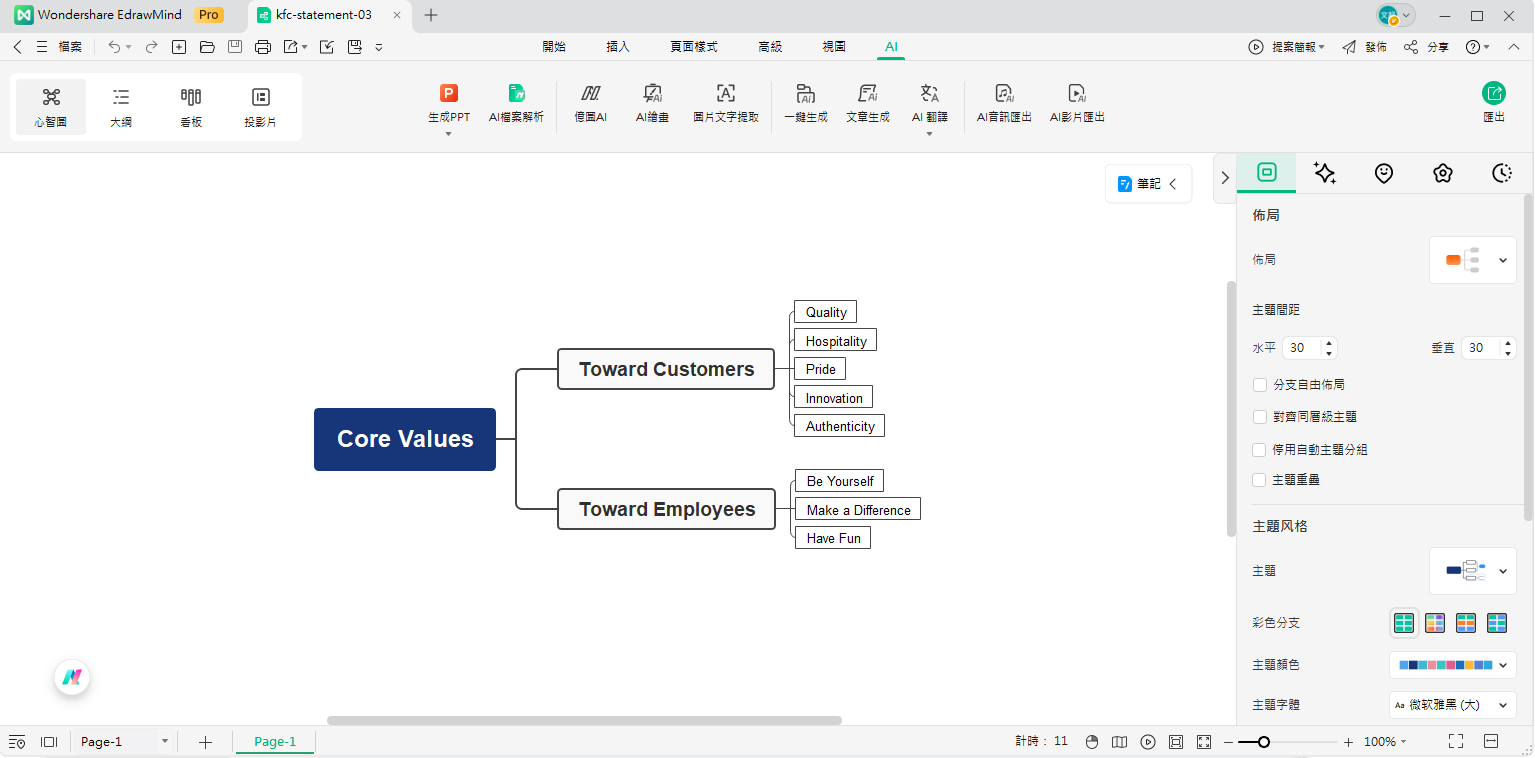
Task: Open the AI檔案解析 tool
Action: tap(516, 94)
